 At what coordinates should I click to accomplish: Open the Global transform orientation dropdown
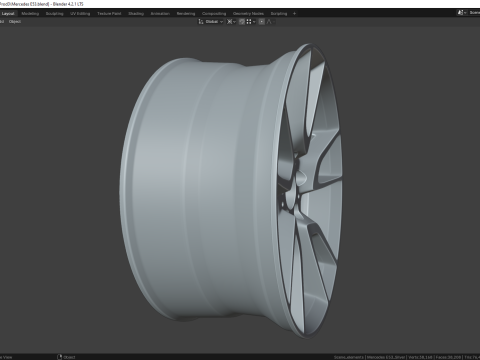coord(214,22)
